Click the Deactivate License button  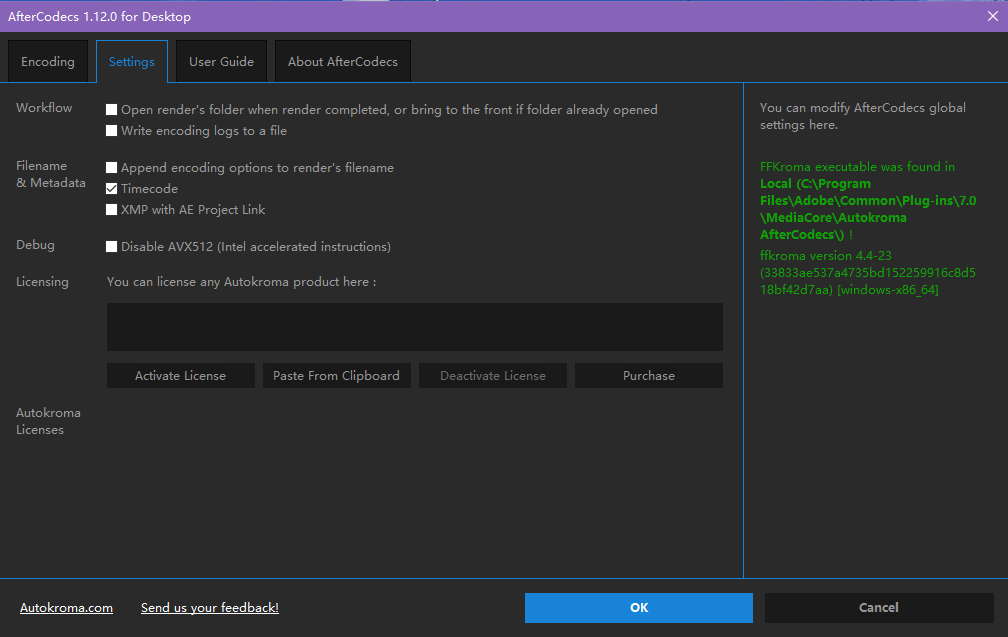coord(492,375)
